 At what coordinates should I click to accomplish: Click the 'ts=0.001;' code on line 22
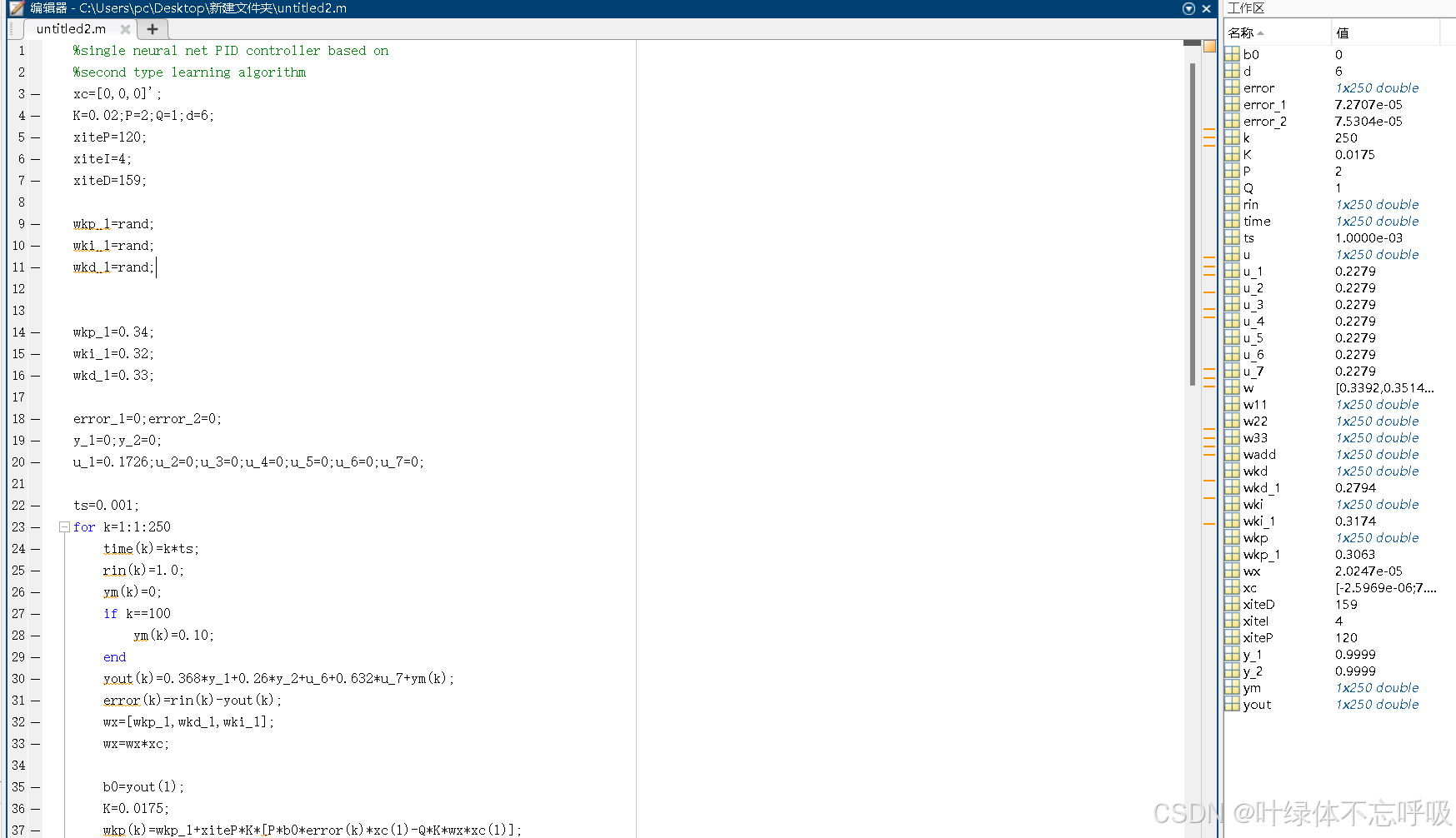(106, 506)
